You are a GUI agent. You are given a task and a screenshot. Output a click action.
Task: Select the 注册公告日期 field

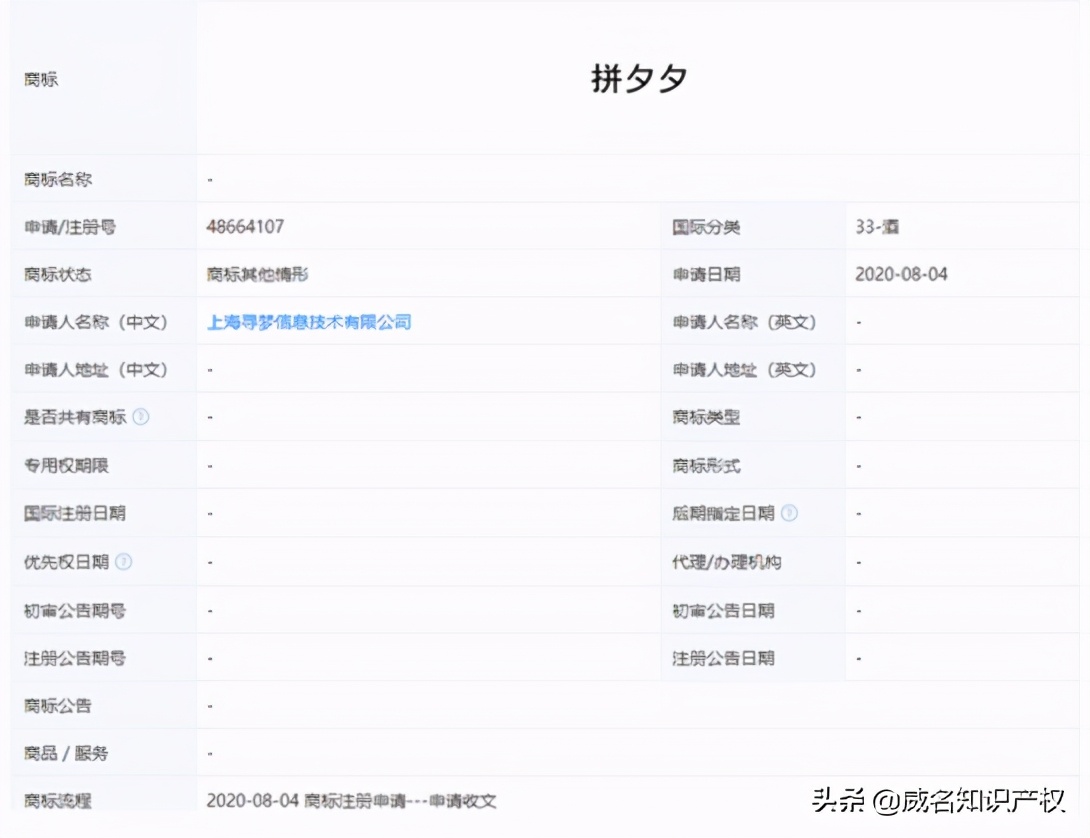[x=723, y=657]
